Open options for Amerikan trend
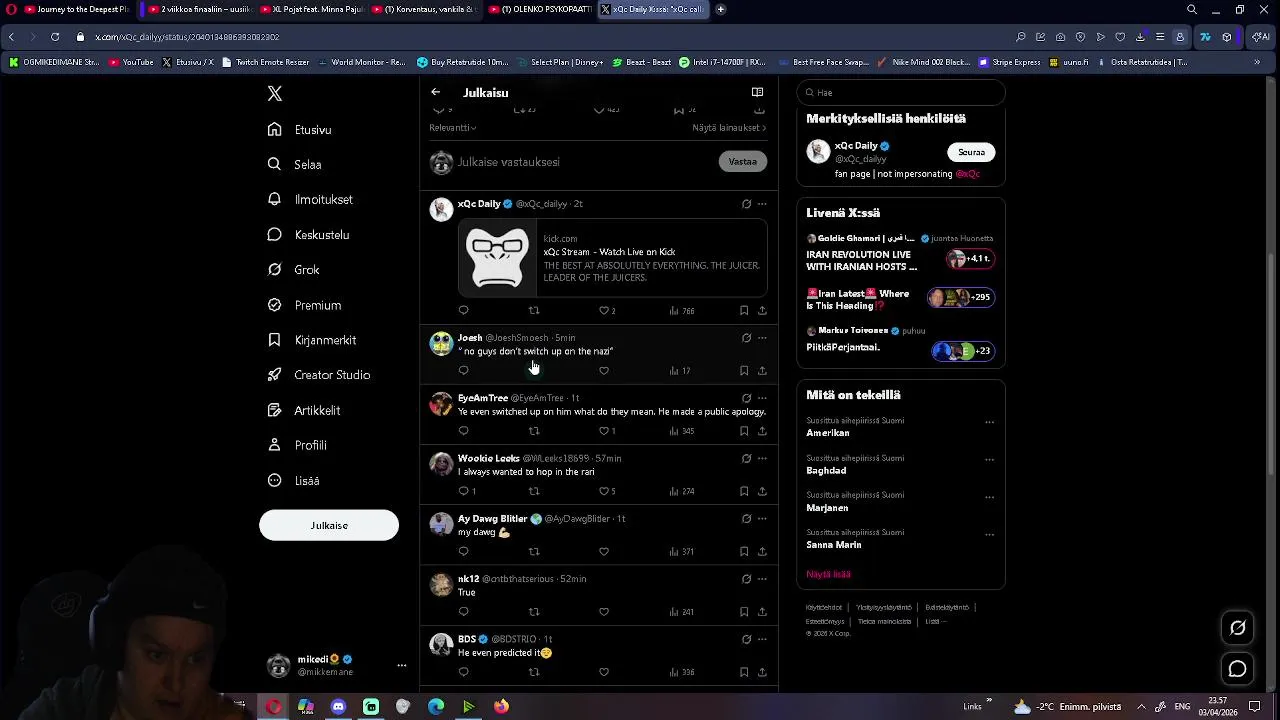Viewport: 1280px width, 720px height. [989, 422]
